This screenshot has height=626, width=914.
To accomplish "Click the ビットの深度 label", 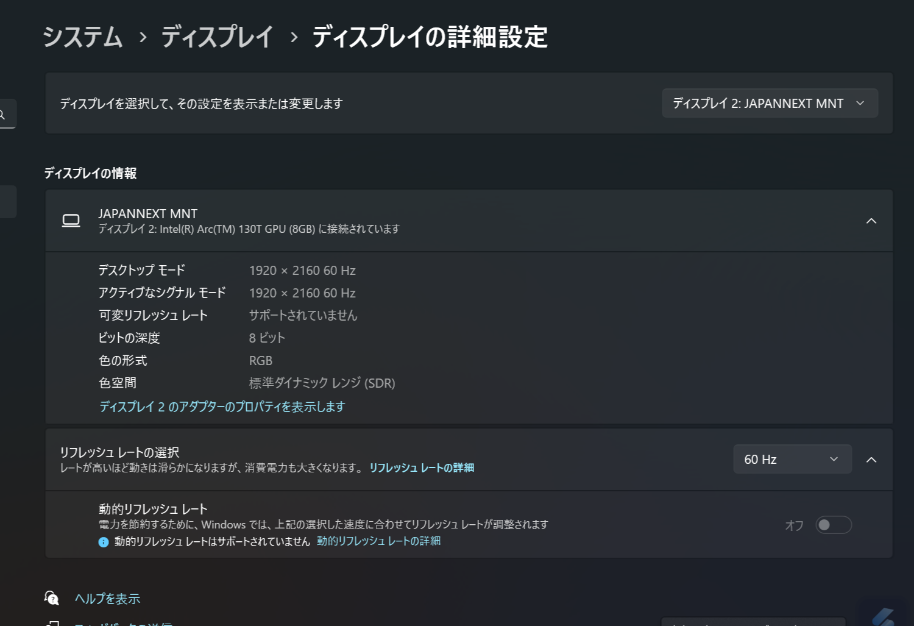I will (129, 338).
